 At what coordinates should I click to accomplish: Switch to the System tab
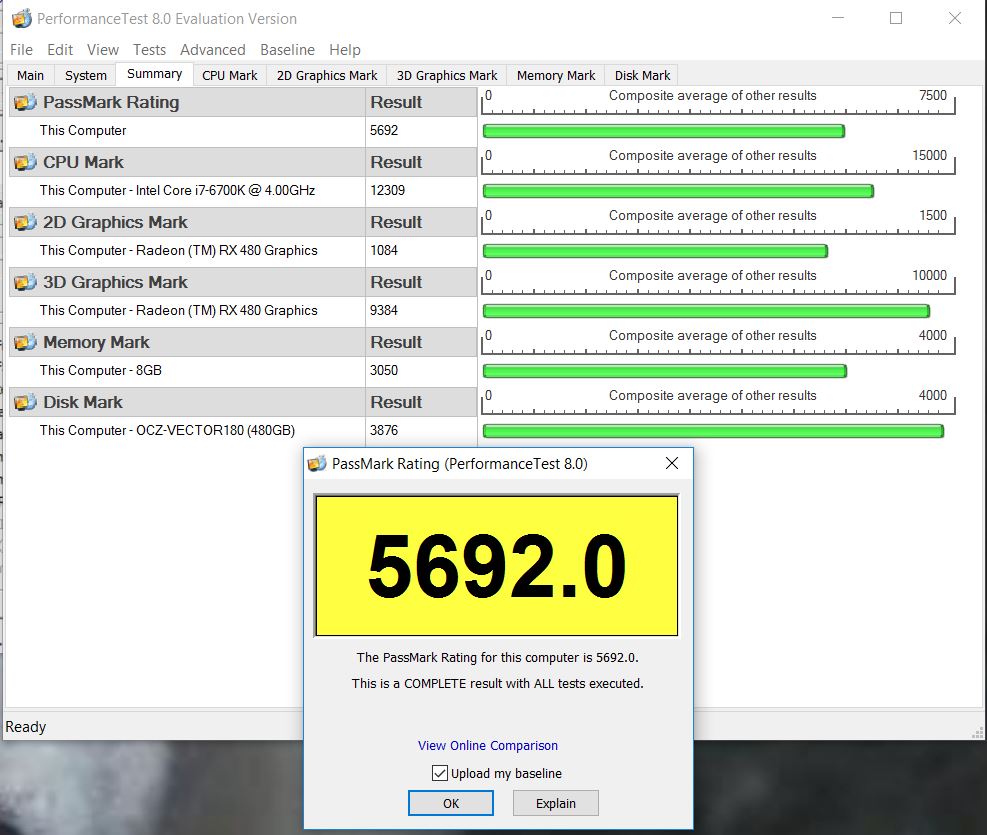[86, 76]
